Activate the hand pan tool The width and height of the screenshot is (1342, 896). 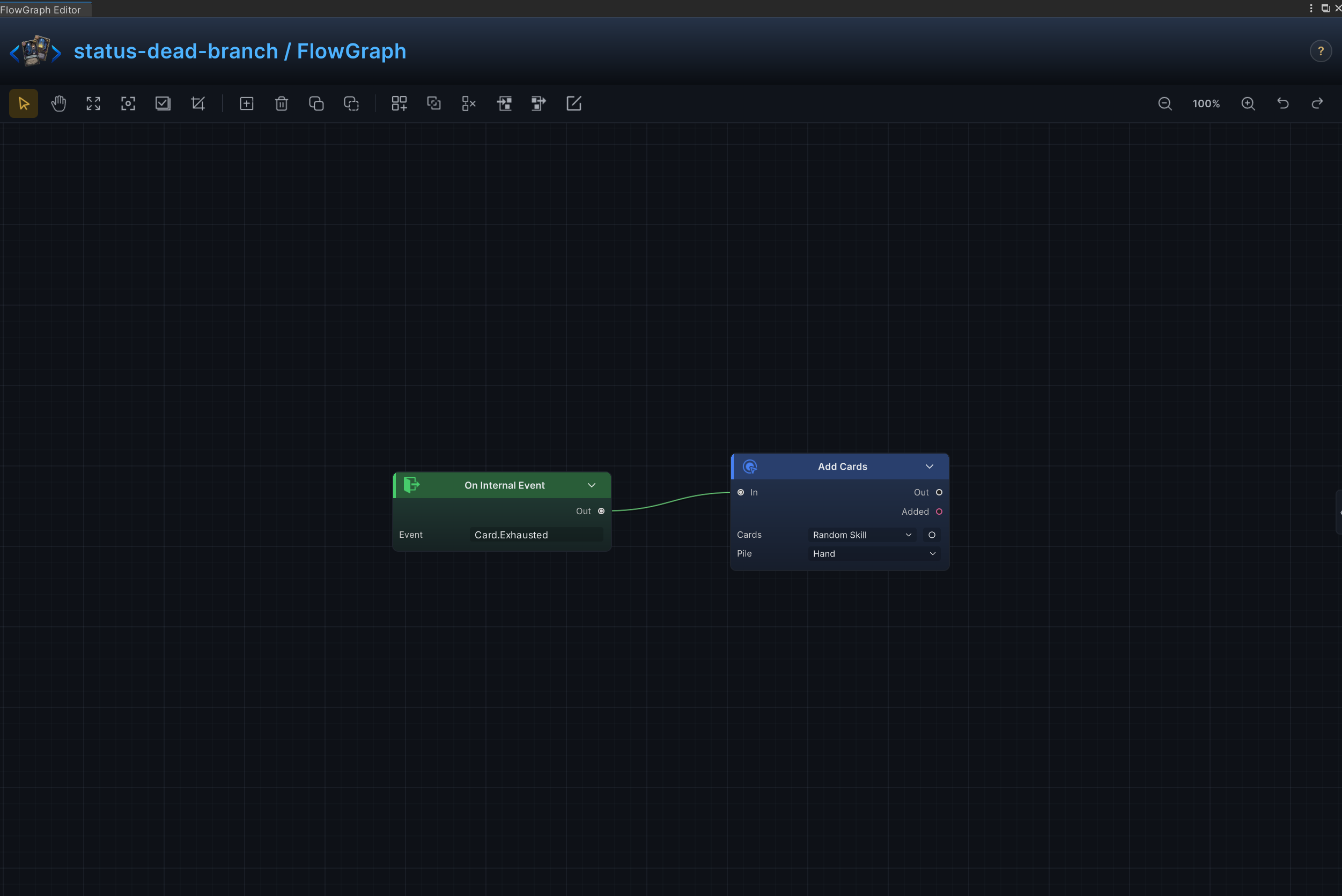pyautogui.click(x=58, y=103)
